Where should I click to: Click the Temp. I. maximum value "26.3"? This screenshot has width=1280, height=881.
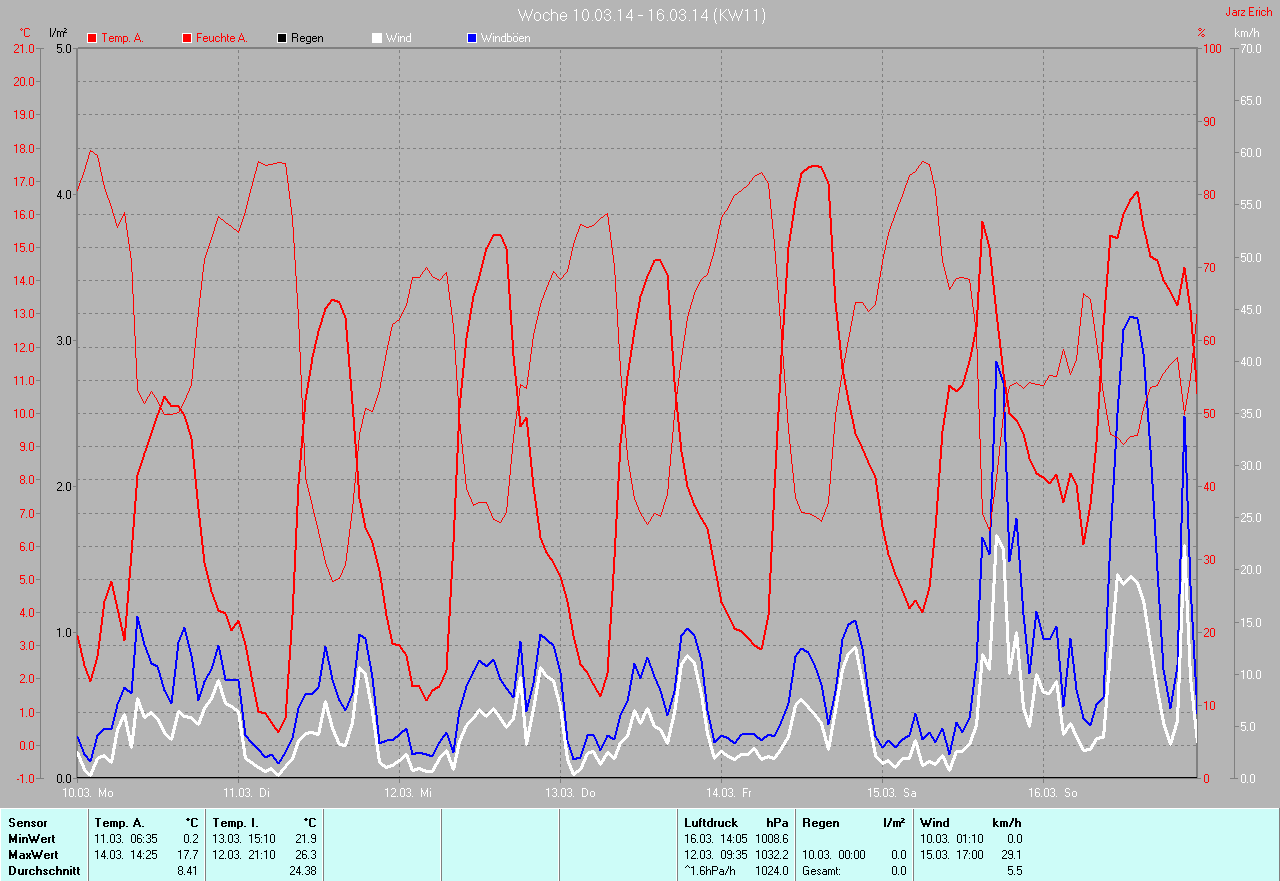tap(305, 855)
